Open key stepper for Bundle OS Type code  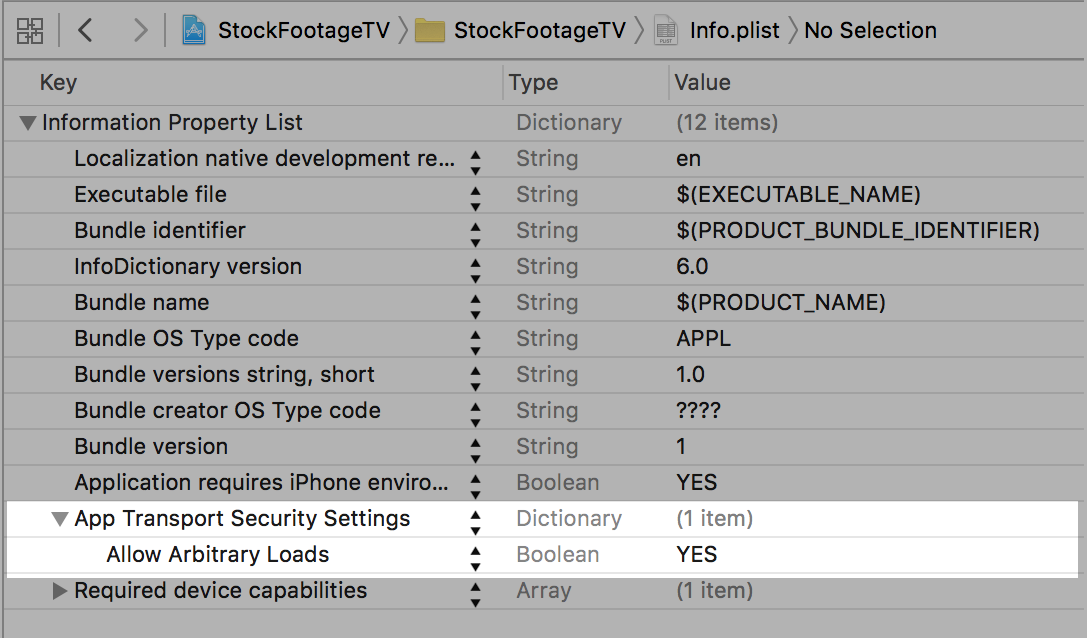pyautogui.click(x=476, y=342)
